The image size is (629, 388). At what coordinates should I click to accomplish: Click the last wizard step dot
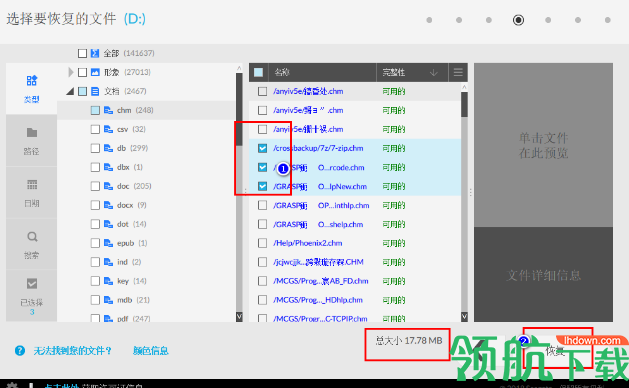point(607,20)
